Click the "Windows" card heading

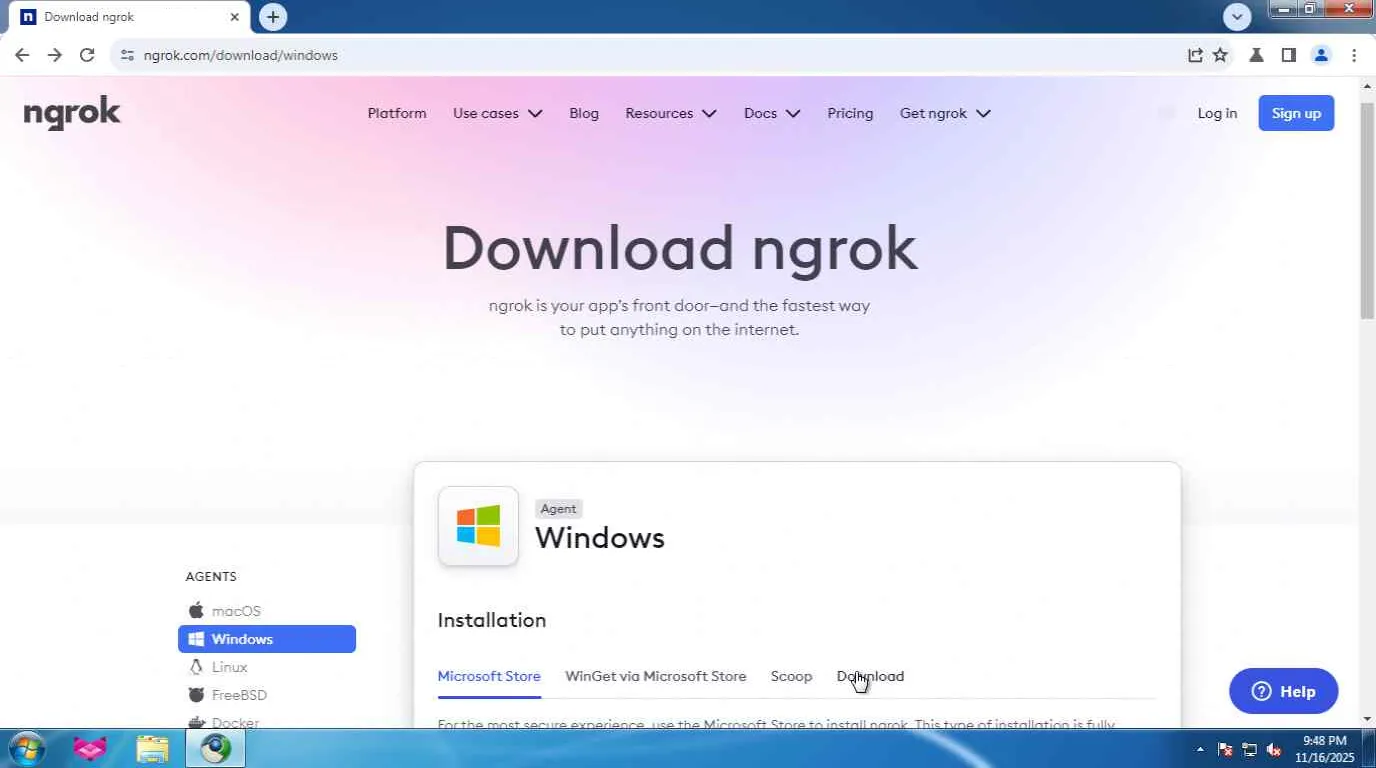(x=600, y=538)
